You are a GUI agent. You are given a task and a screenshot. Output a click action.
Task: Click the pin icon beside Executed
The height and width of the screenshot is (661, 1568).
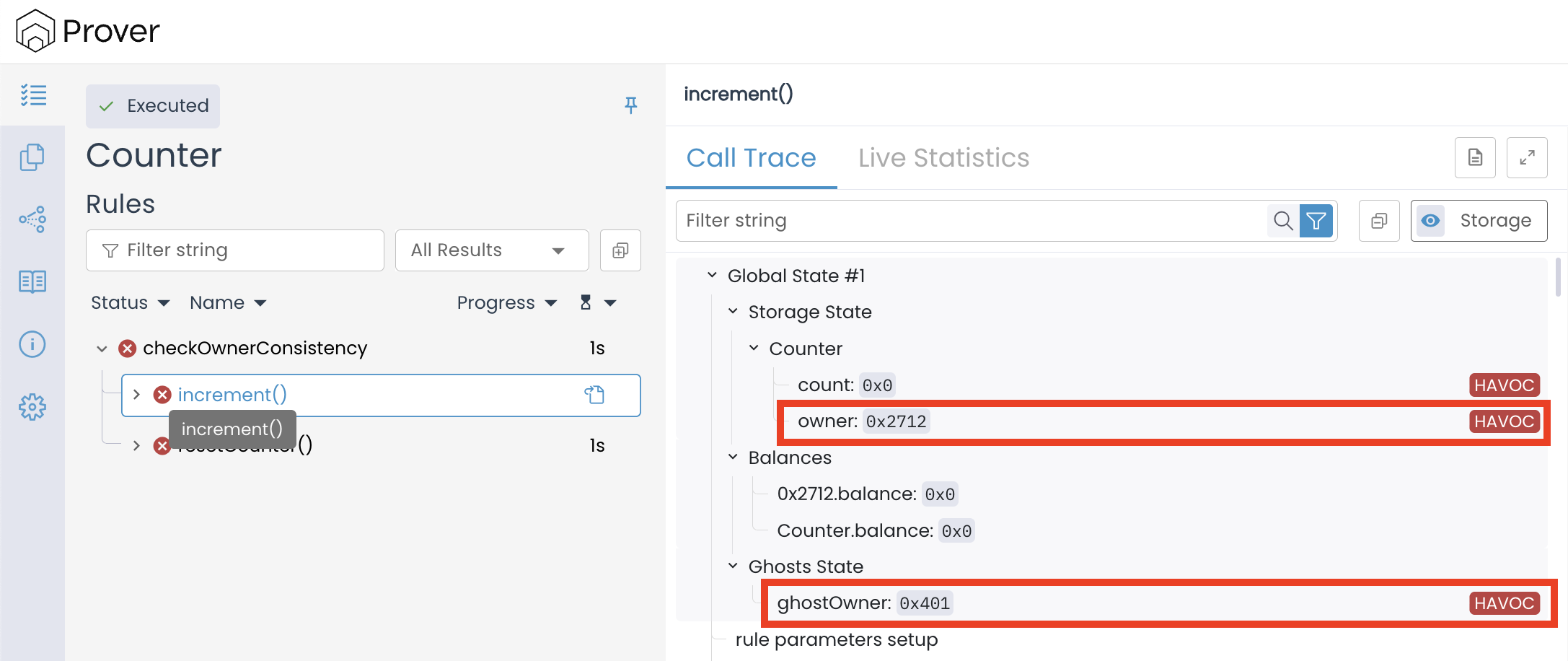coord(630,105)
